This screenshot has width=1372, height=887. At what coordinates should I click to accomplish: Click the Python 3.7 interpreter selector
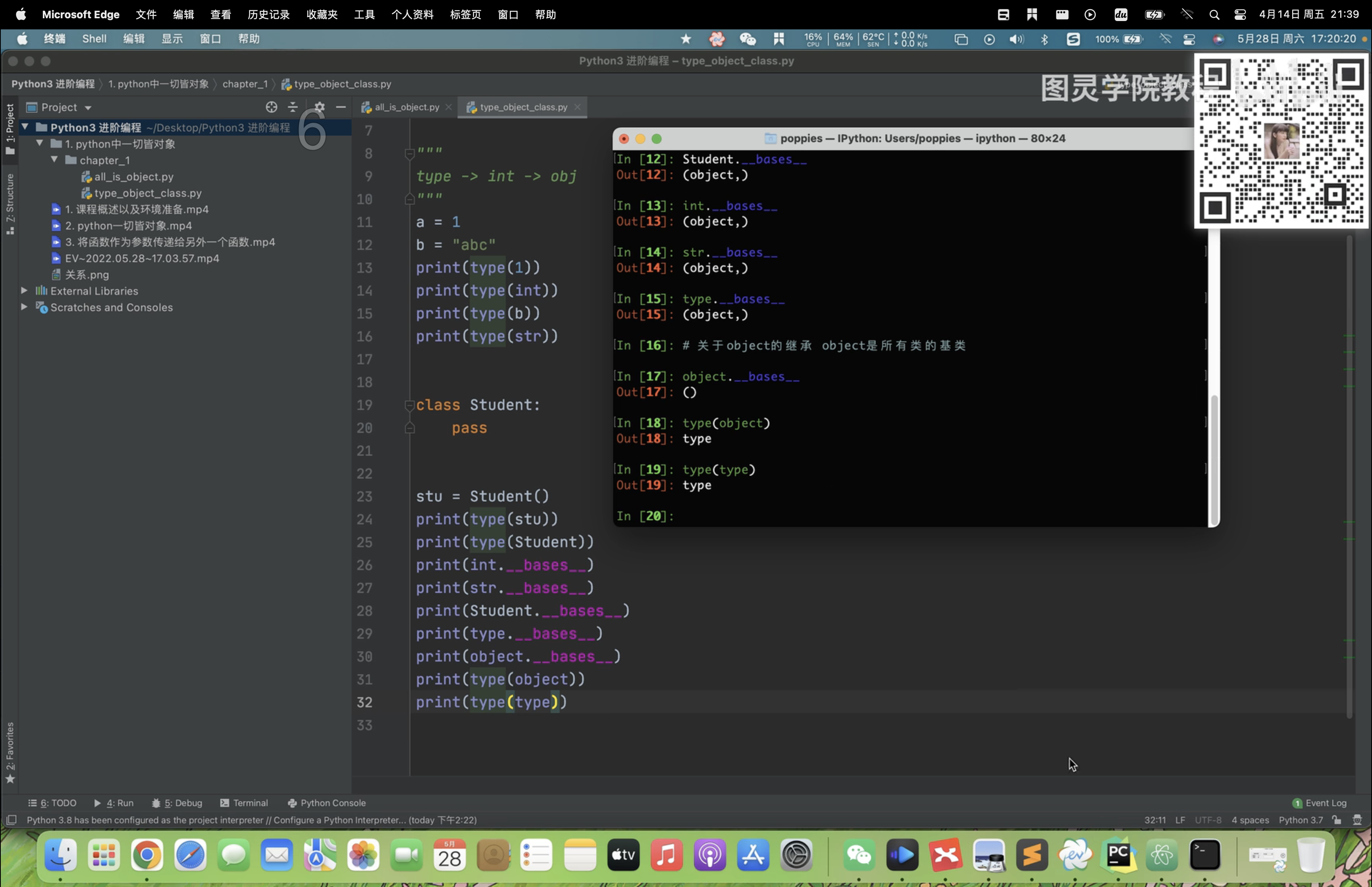1301,820
